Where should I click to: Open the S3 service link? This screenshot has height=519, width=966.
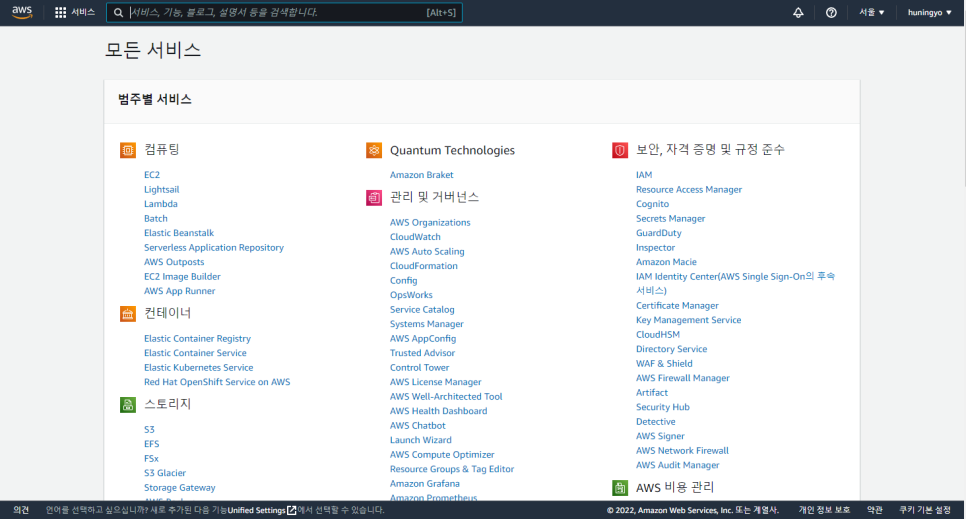pos(149,430)
